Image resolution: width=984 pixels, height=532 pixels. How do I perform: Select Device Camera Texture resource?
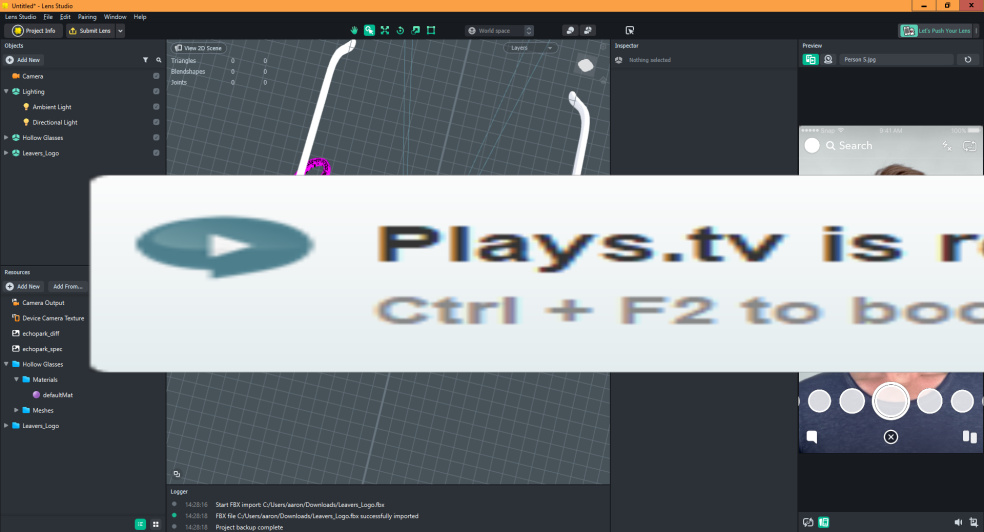click(x=53, y=318)
